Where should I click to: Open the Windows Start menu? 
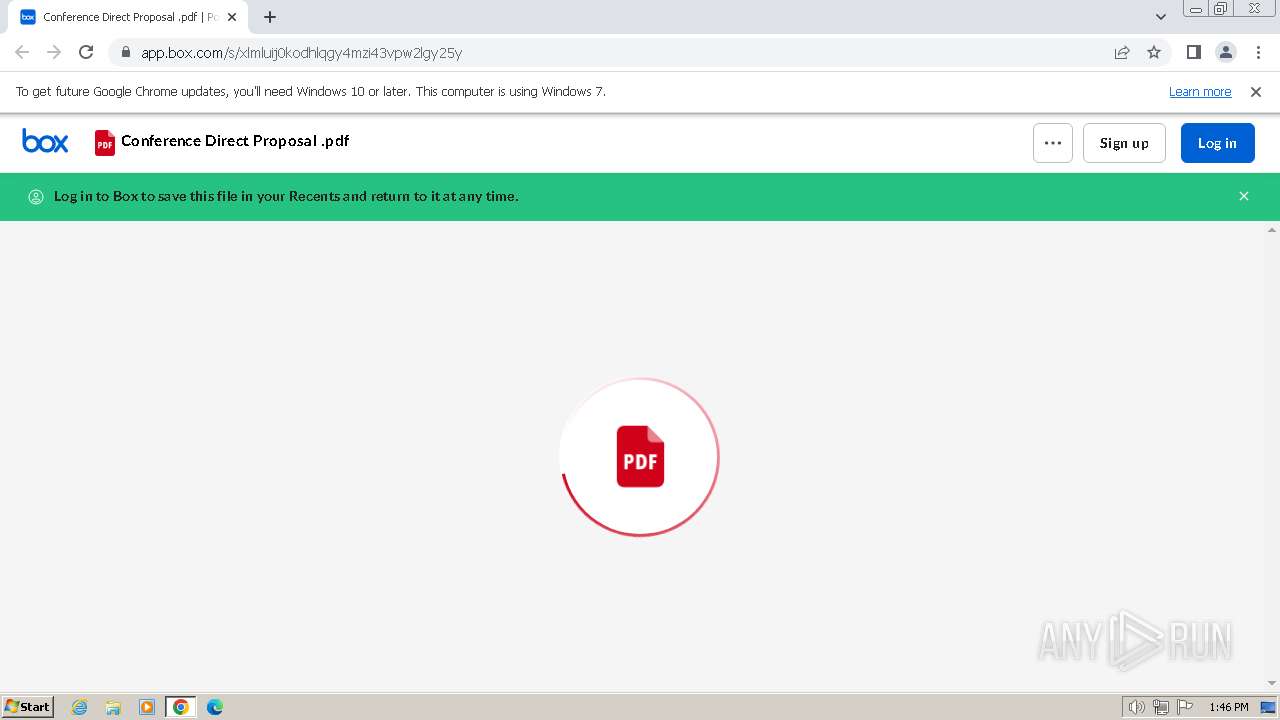coord(28,707)
